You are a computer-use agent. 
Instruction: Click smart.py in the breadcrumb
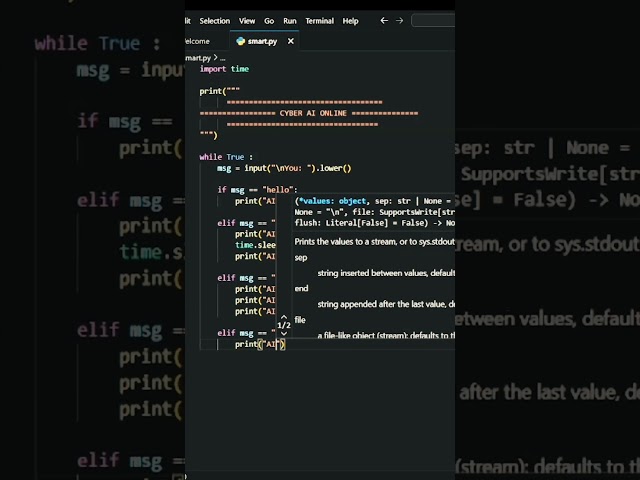[x=198, y=58]
